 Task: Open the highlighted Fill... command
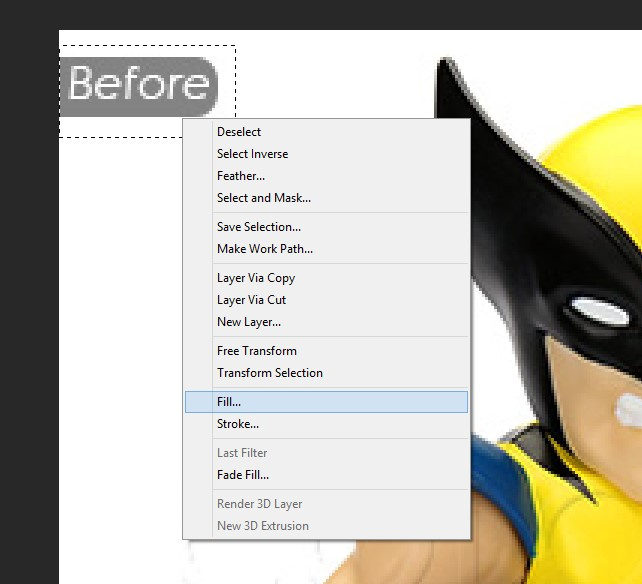coord(229,402)
